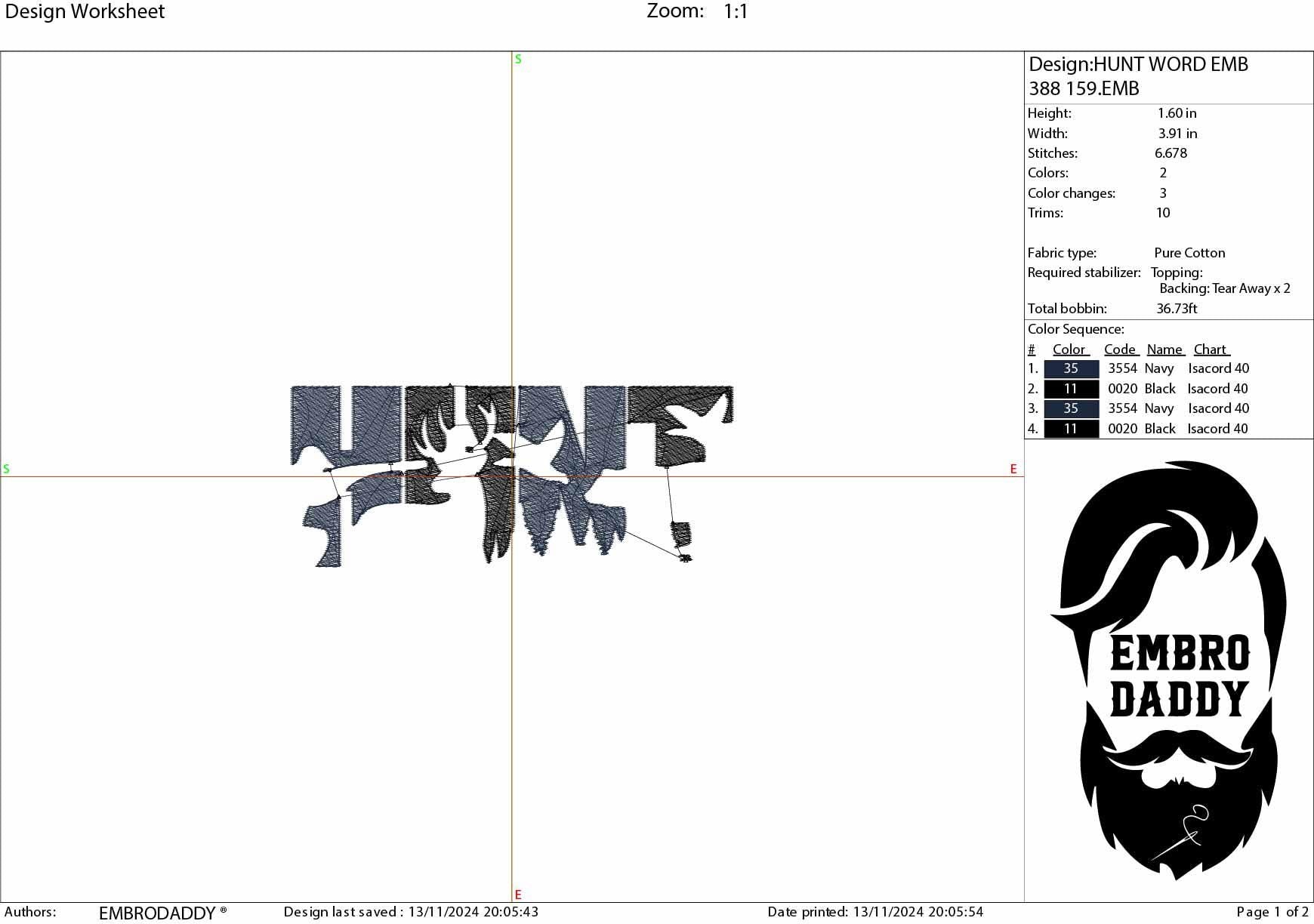1314x924 pixels.
Task: Click the Embro Daddy bearded face logo
Action: click(1169, 670)
